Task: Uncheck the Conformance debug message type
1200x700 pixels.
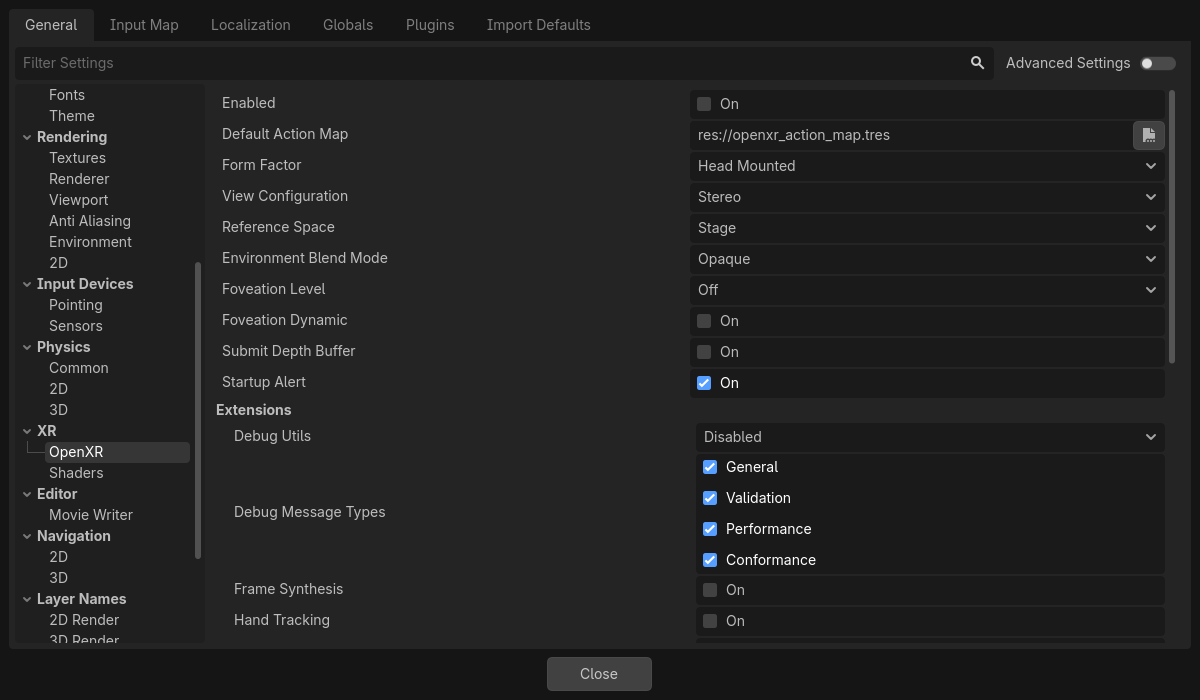Action: point(709,560)
